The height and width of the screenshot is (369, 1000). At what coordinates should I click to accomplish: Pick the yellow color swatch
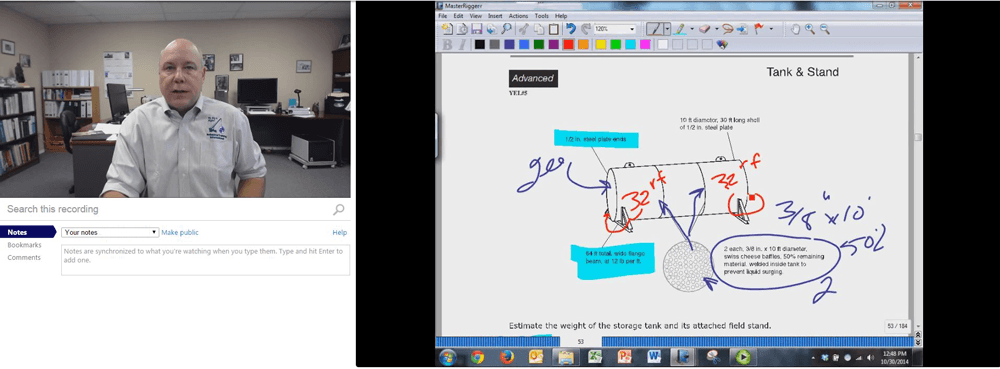[x=601, y=44]
